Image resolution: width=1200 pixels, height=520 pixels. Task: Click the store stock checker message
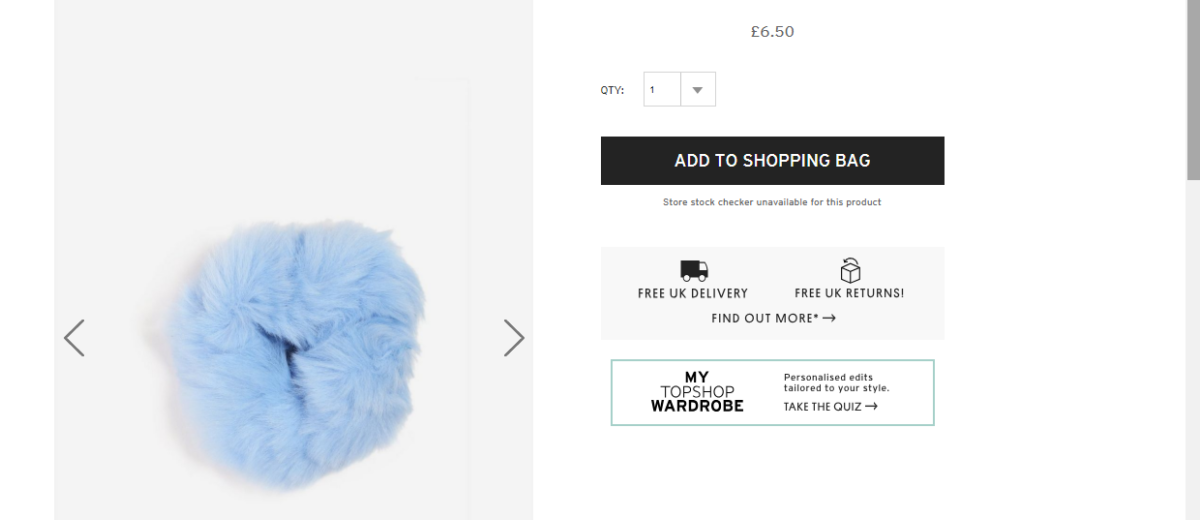[772, 202]
